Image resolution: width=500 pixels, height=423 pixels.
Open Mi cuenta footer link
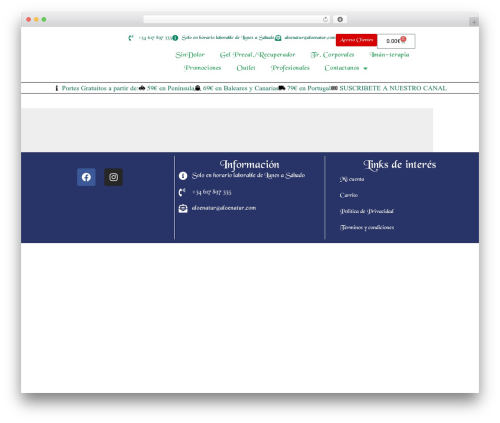[352, 179]
